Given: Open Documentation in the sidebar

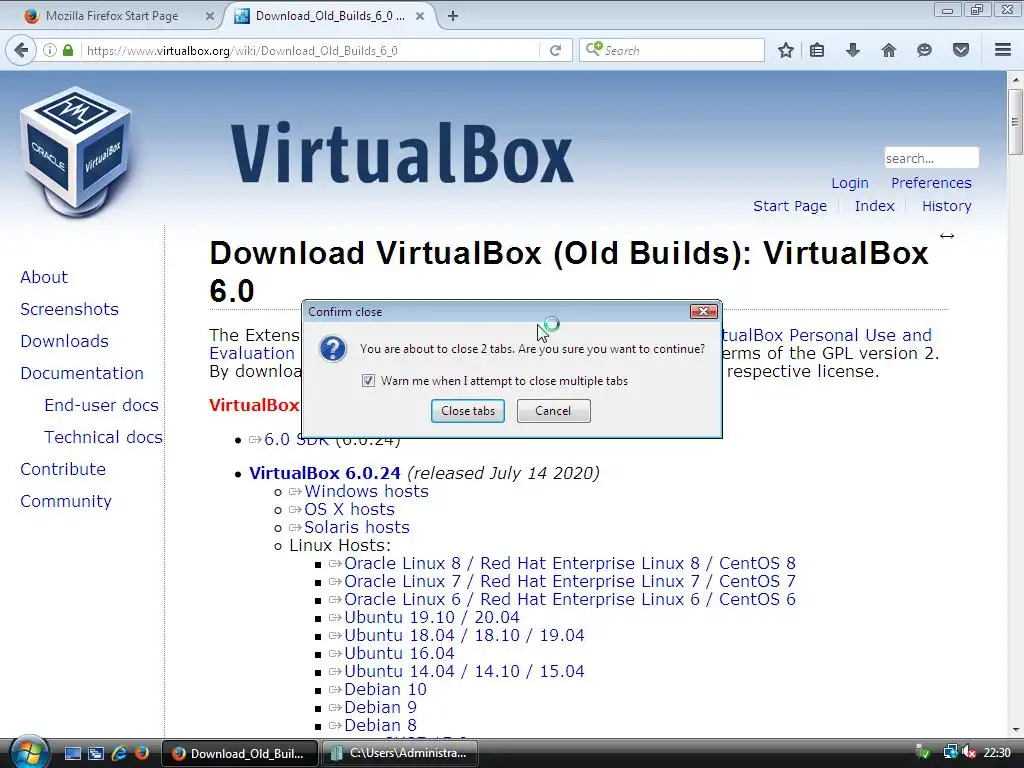Looking at the screenshot, I should [82, 373].
